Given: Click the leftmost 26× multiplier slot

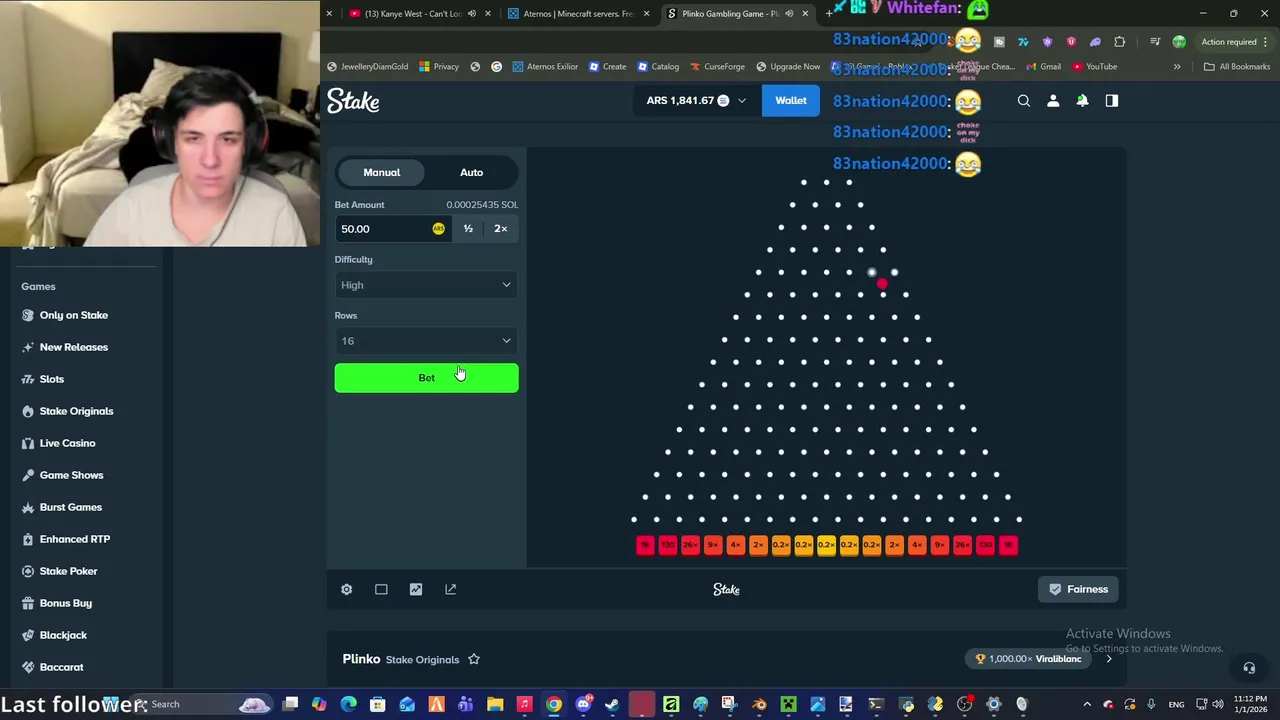Looking at the screenshot, I should pyautogui.click(x=690, y=545).
